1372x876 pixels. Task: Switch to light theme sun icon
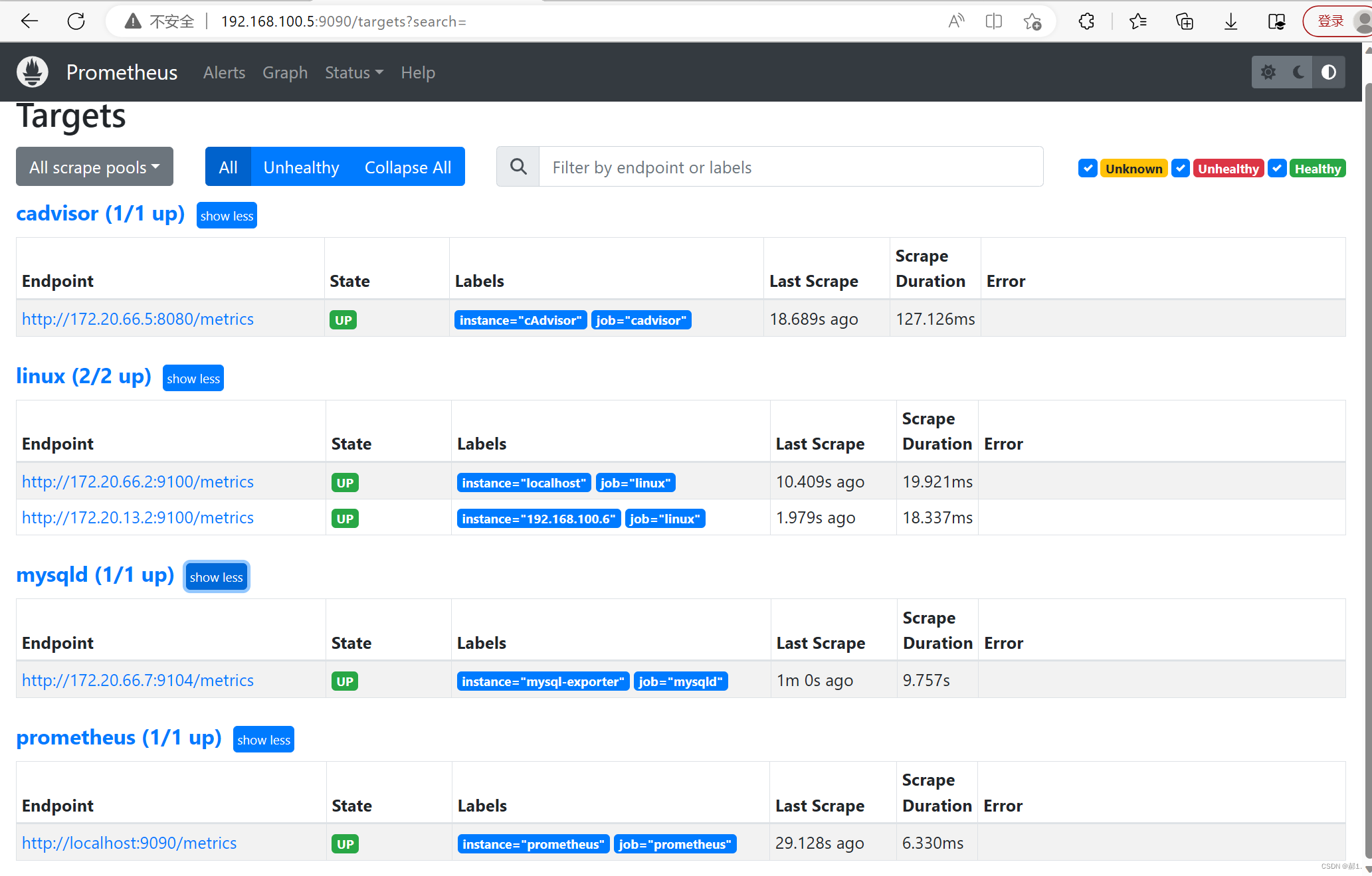point(1268,72)
